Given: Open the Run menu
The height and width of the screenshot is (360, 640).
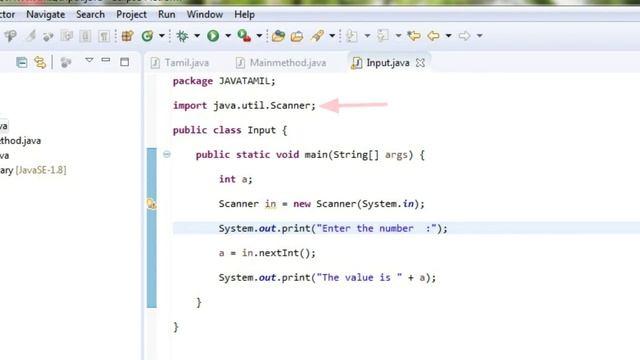Looking at the screenshot, I should click(167, 15).
